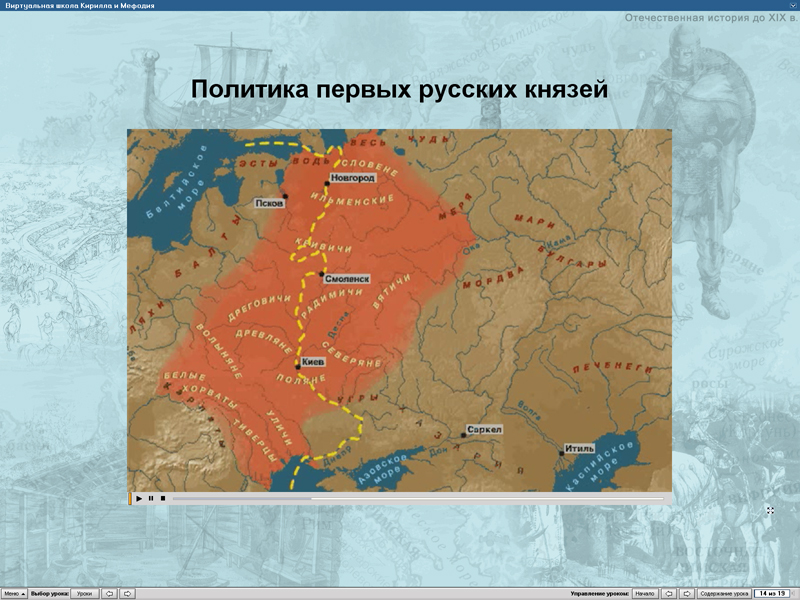Open Содержание урока
Screen dimensions: 800x600
tap(723, 592)
